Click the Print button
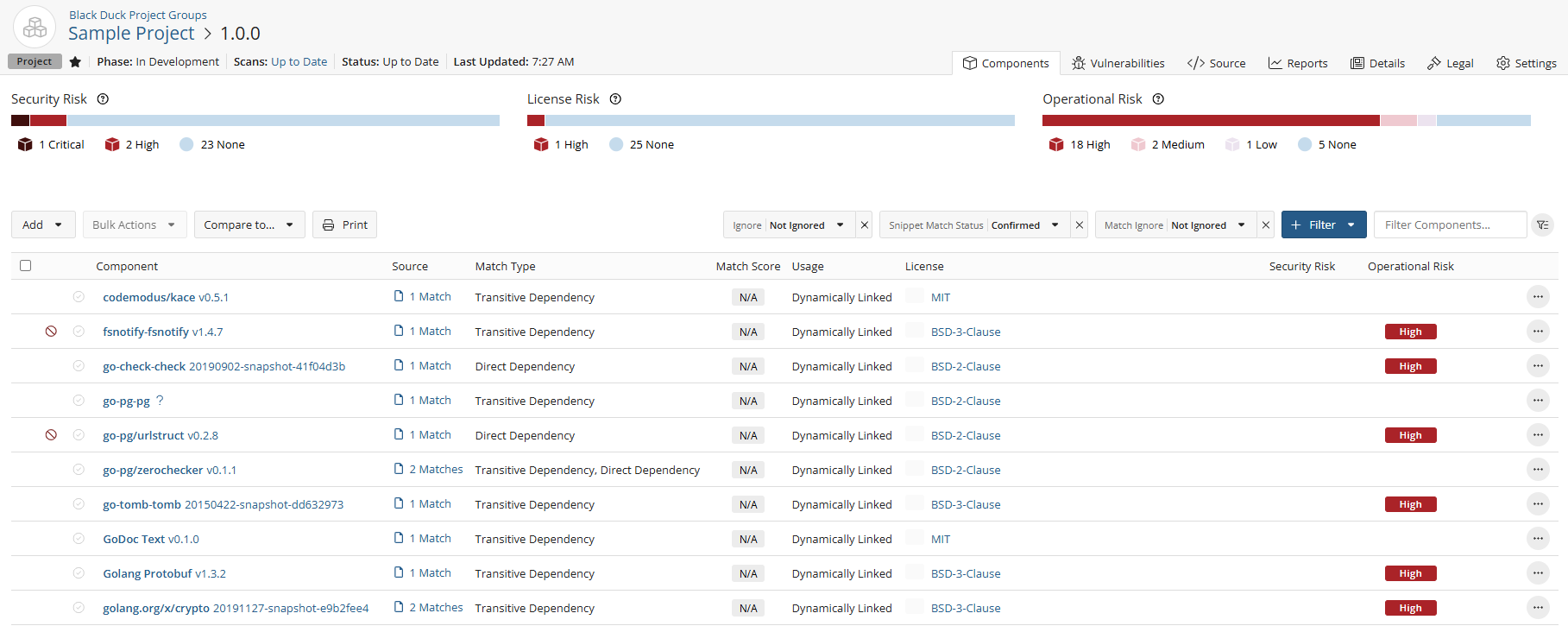This screenshot has height=626, width=1568. pyautogui.click(x=344, y=224)
